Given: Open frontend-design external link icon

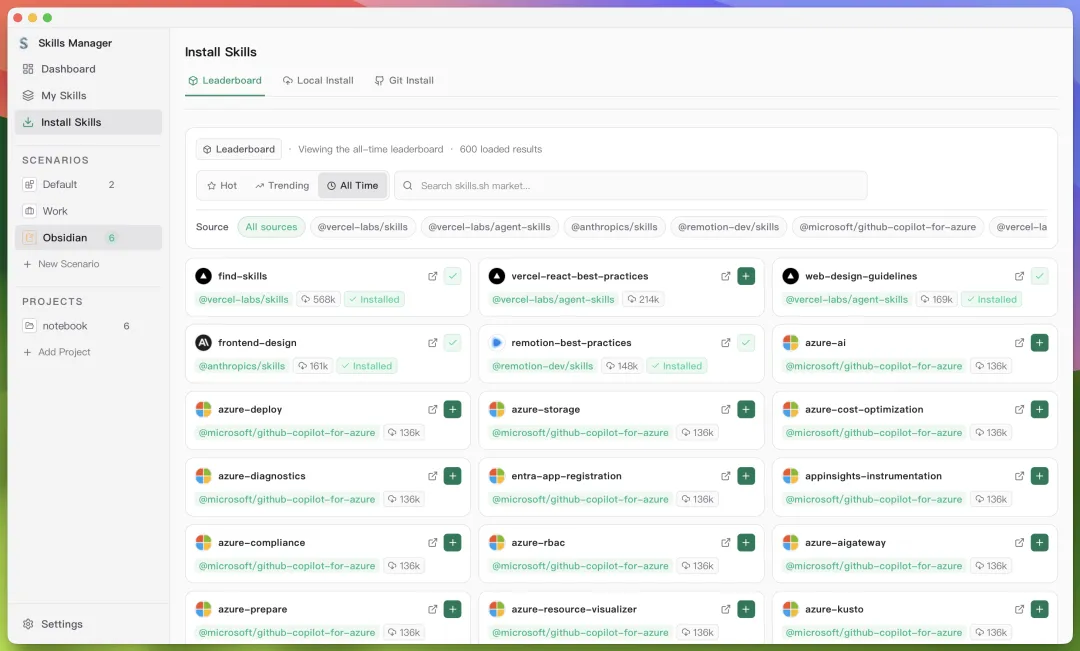Looking at the screenshot, I should tap(433, 343).
